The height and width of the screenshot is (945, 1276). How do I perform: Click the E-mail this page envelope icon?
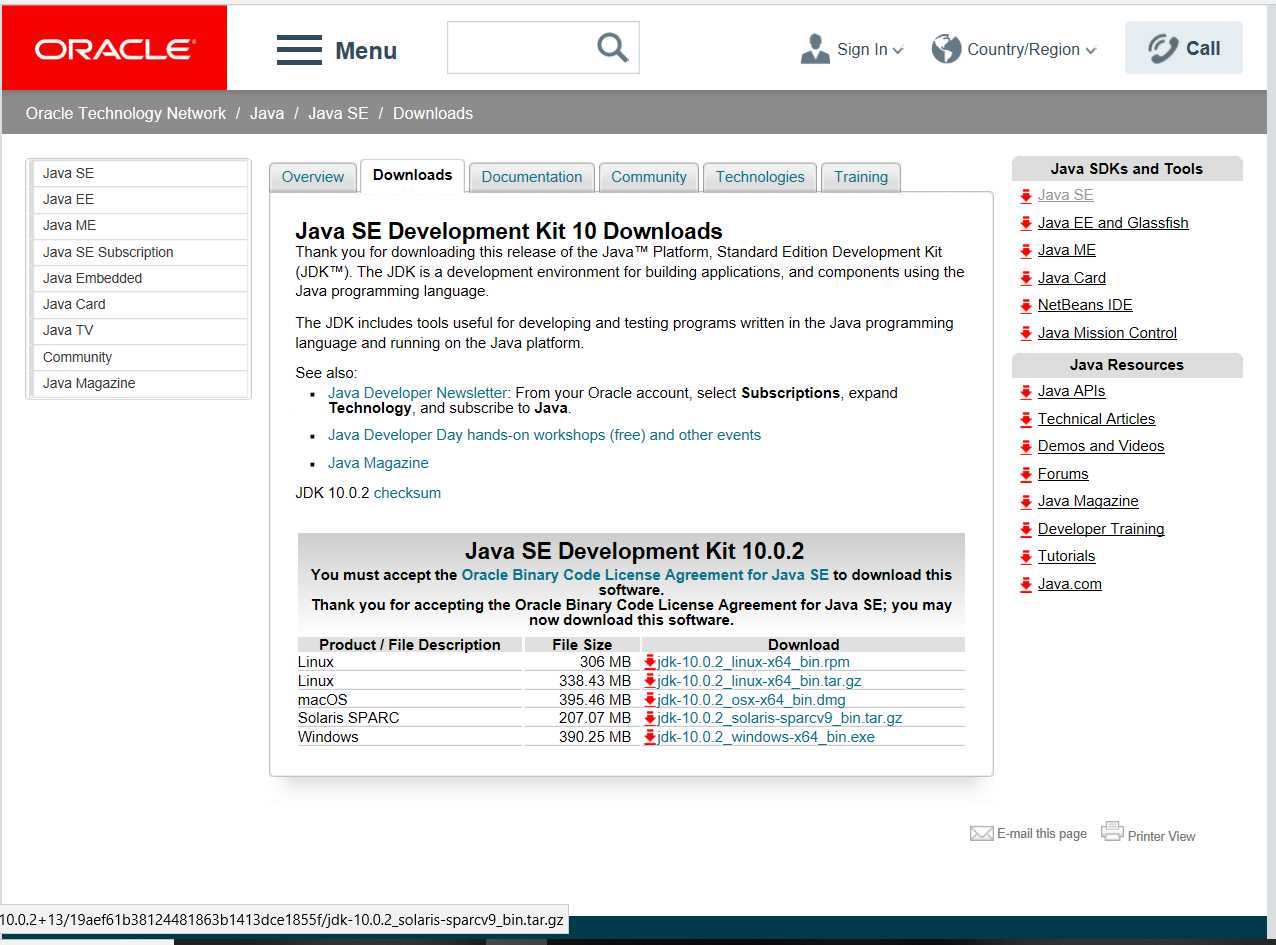(x=982, y=833)
